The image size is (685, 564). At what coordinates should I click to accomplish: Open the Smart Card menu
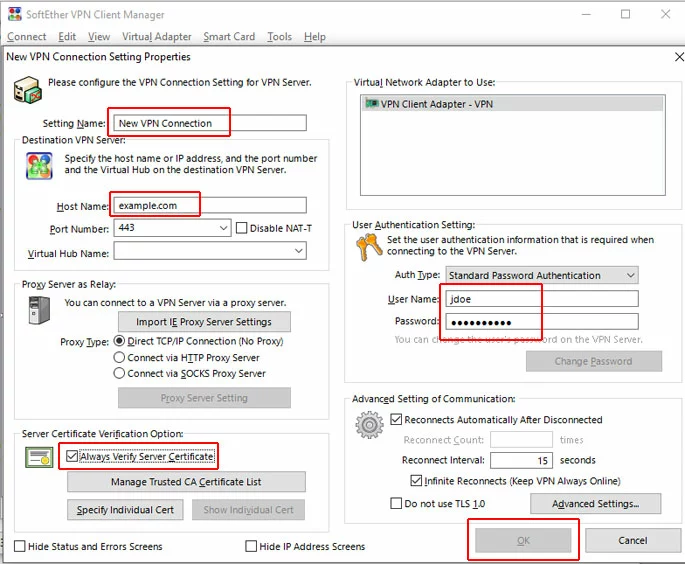point(229,37)
